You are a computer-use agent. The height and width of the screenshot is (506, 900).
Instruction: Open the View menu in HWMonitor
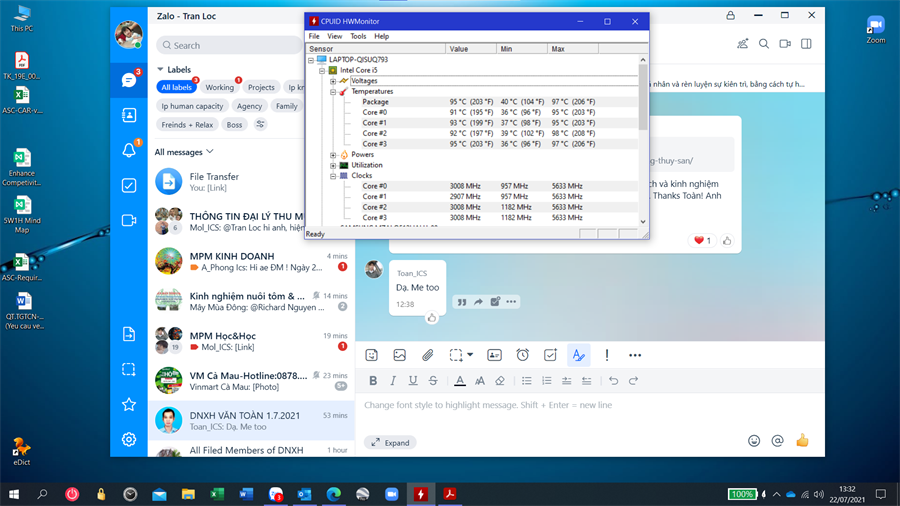point(334,36)
